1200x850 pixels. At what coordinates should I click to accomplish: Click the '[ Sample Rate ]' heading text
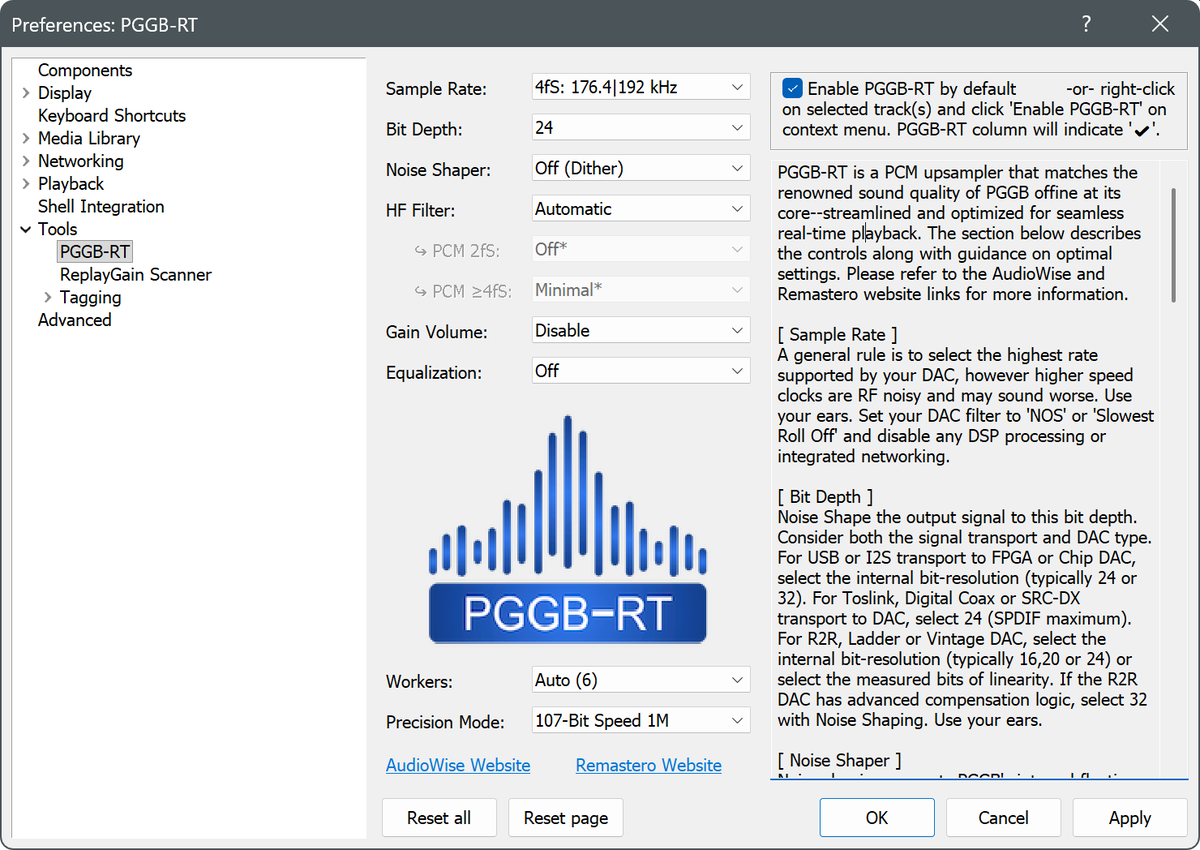click(837, 335)
